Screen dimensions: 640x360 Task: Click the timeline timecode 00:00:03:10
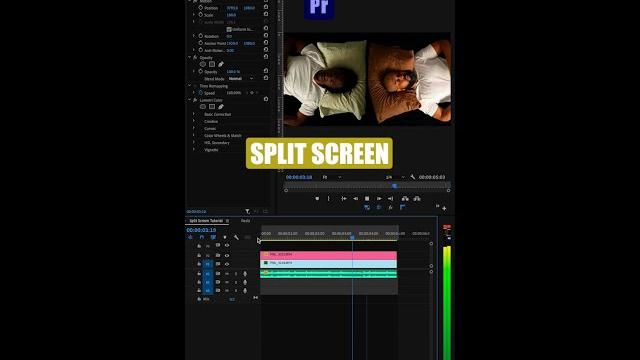pos(201,230)
